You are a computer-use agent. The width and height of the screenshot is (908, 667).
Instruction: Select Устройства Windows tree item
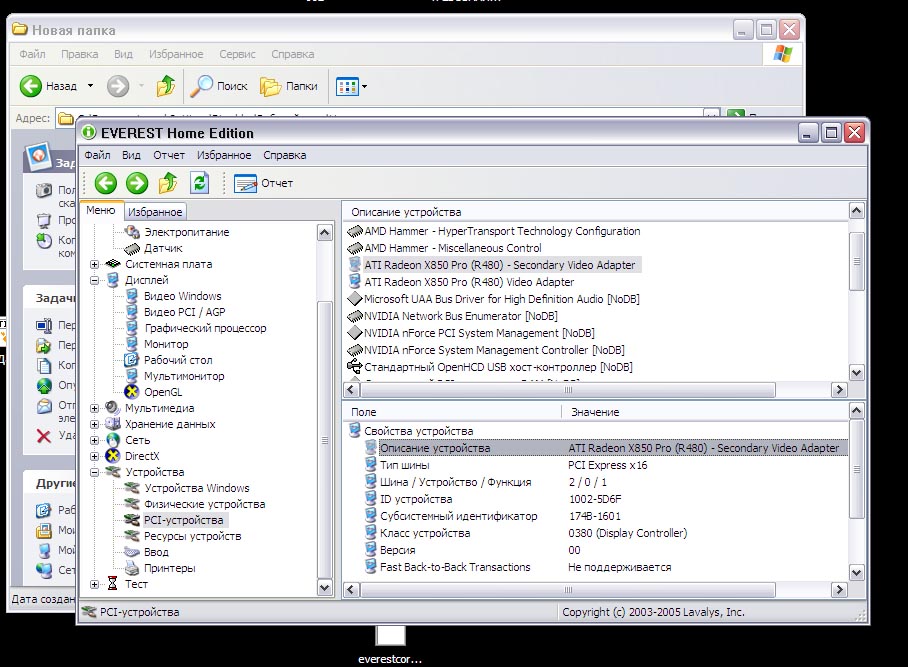196,488
